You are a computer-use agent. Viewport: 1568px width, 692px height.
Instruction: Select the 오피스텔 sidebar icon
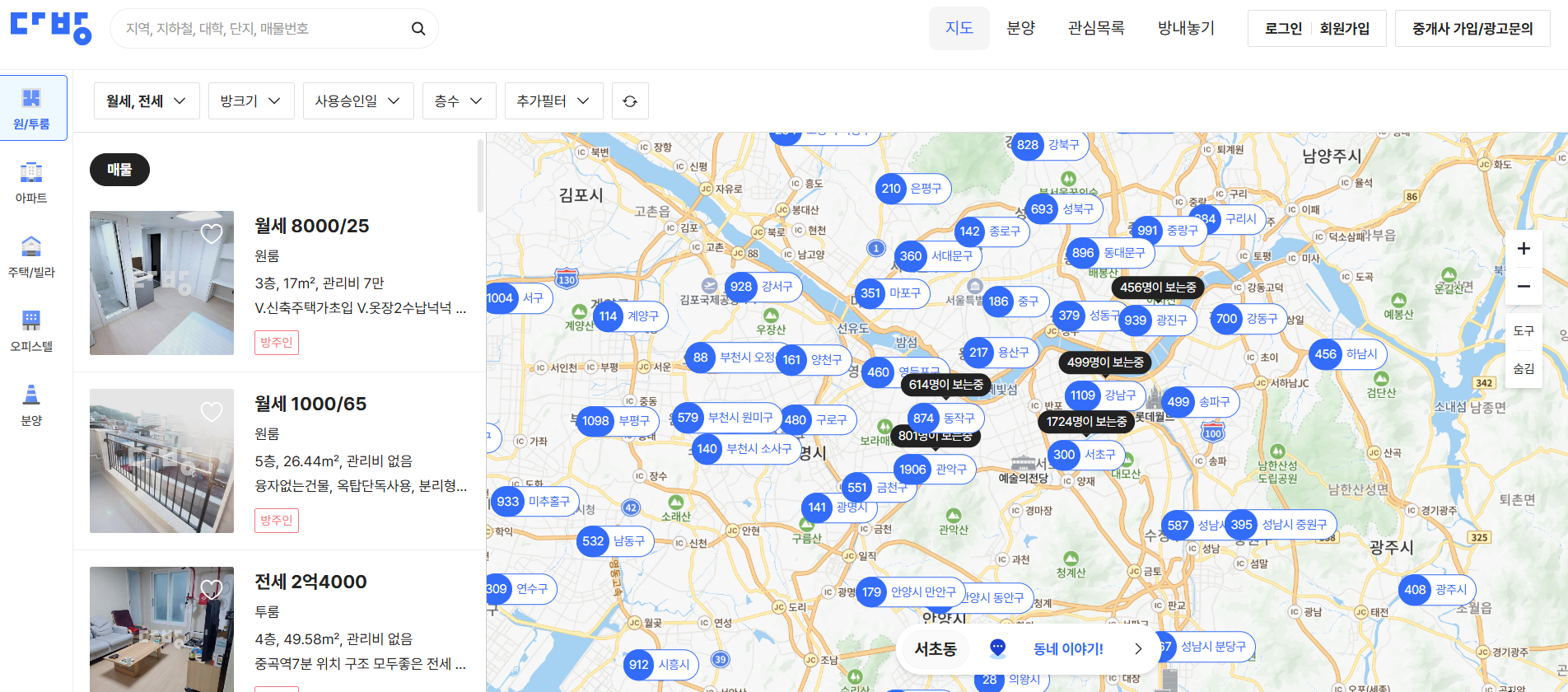click(x=31, y=331)
